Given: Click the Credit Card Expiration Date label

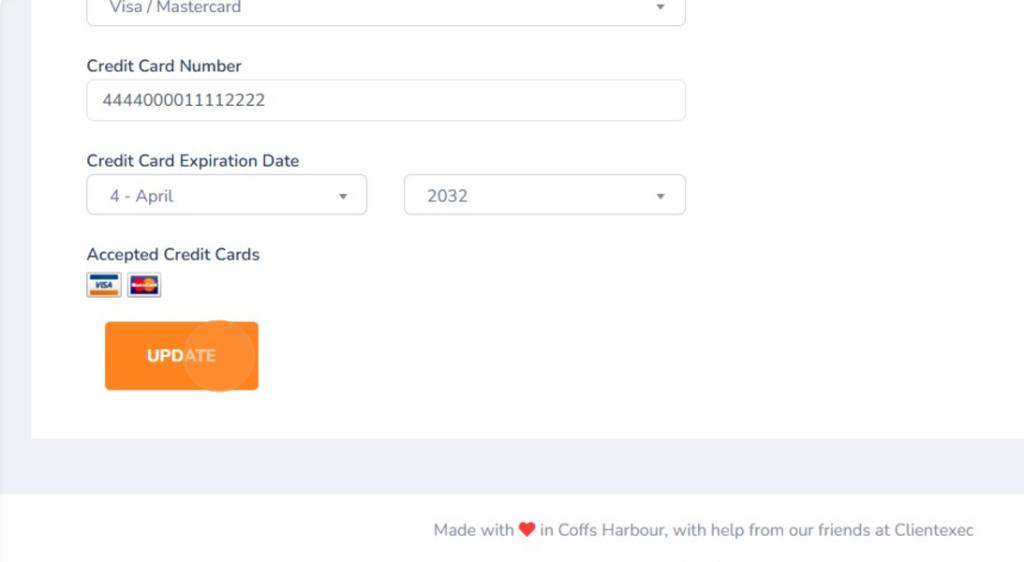Looking at the screenshot, I should [193, 161].
